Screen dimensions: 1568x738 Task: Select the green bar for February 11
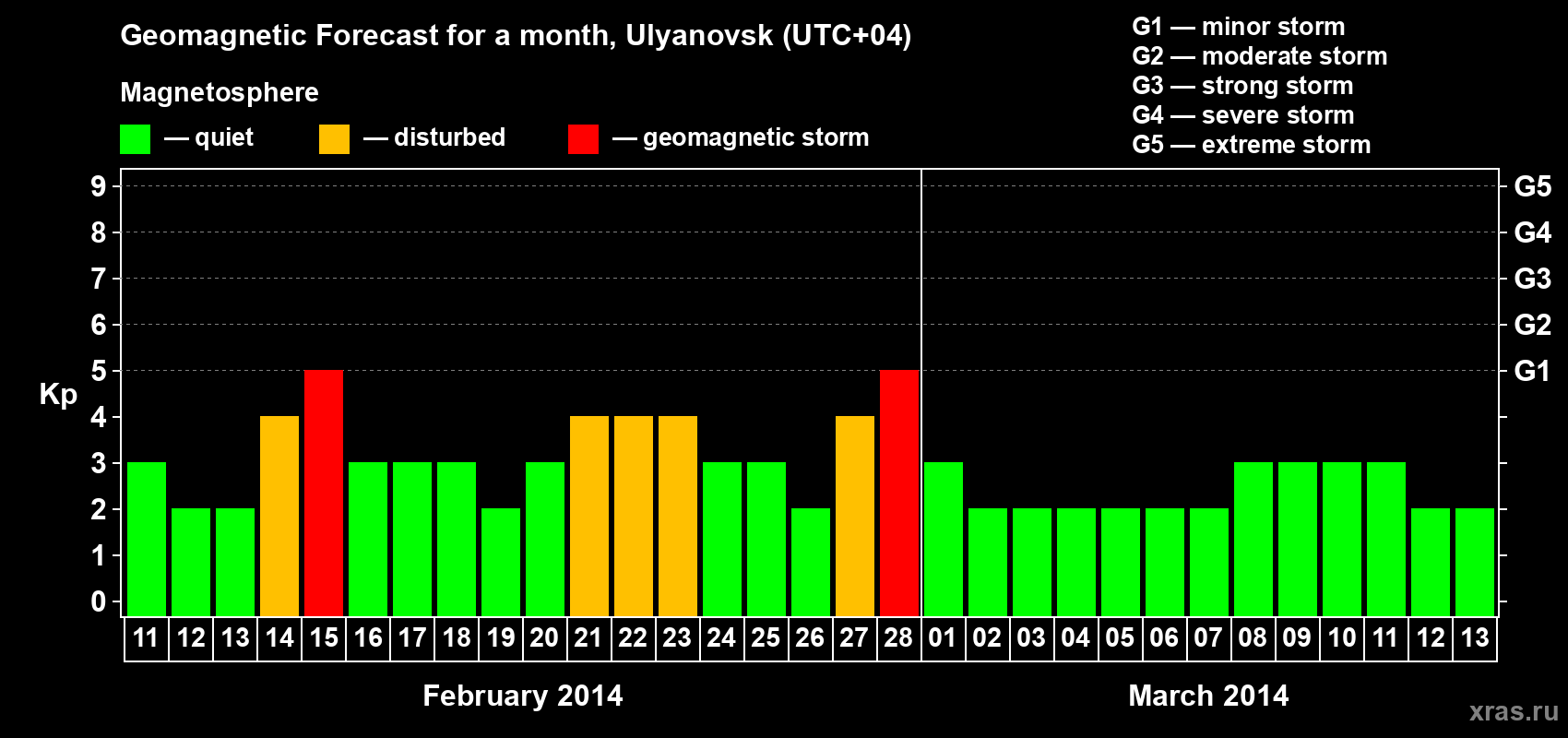point(147,539)
